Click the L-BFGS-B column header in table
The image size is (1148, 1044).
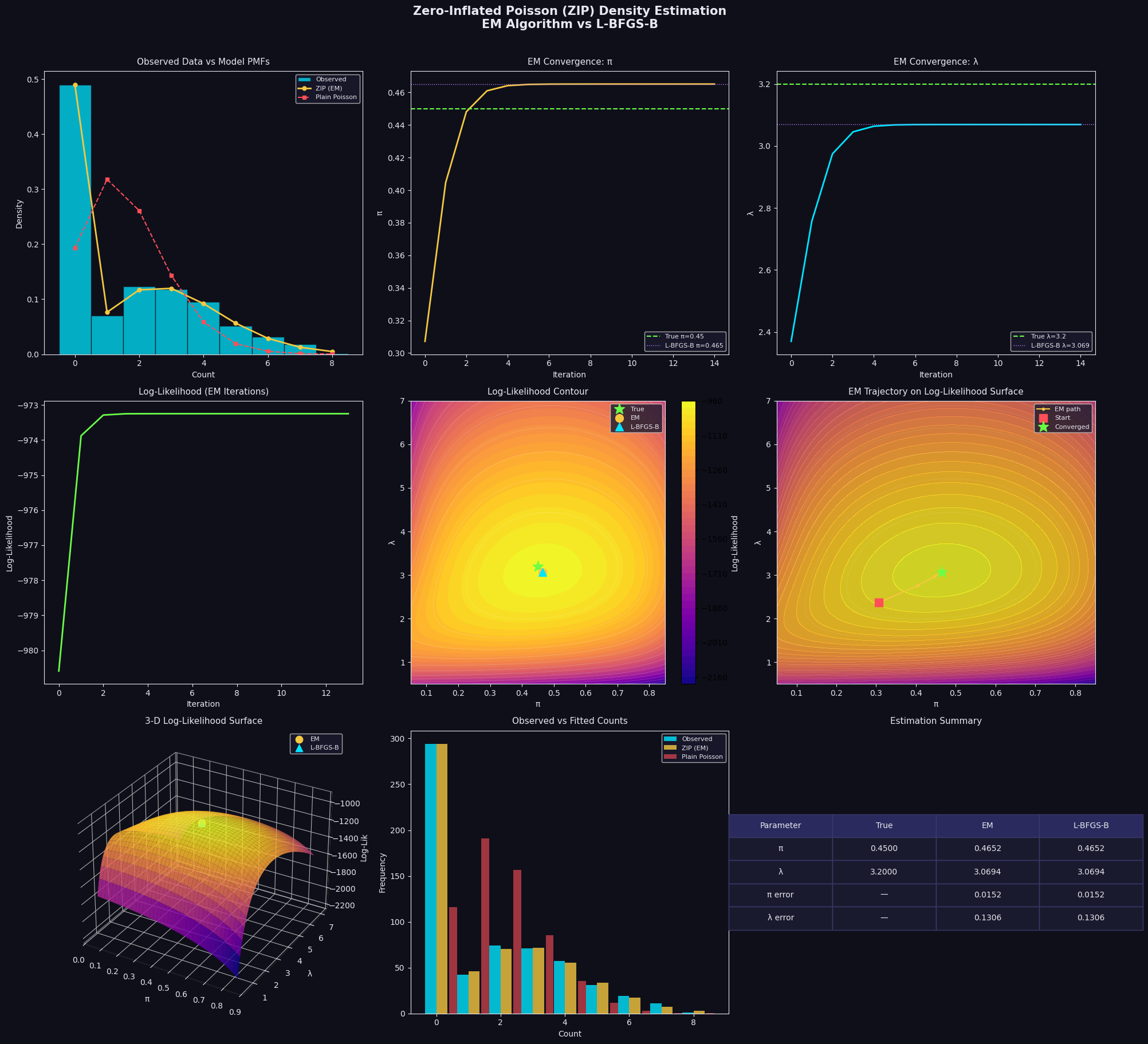[x=1091, y=826]
